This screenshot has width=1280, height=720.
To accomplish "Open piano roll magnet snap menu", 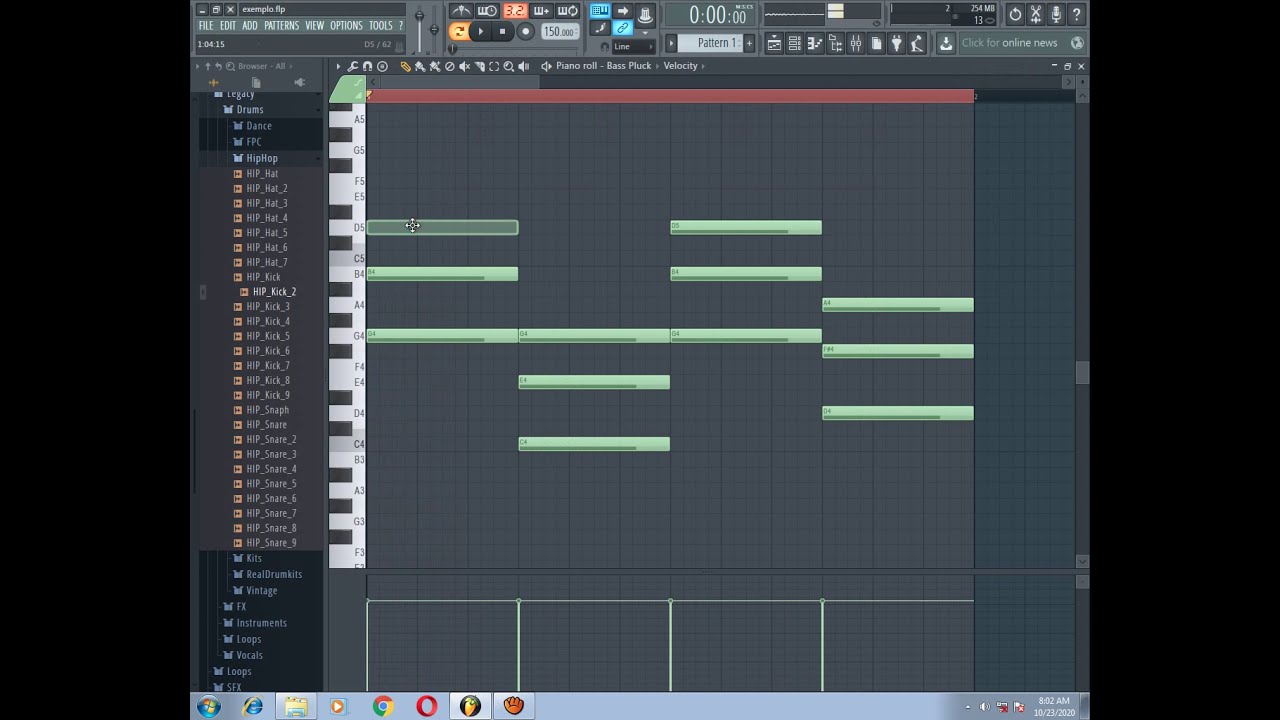I will pyautogui.click(x=368, y=66).
